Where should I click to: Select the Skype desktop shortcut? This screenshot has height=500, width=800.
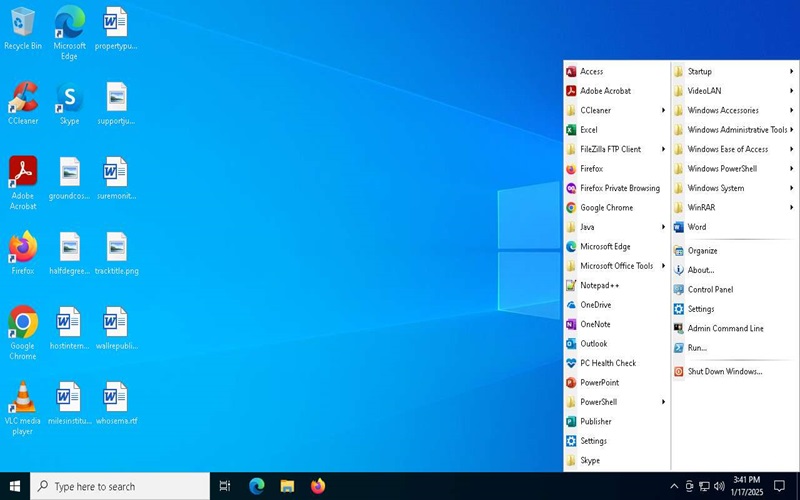[69, 104]
